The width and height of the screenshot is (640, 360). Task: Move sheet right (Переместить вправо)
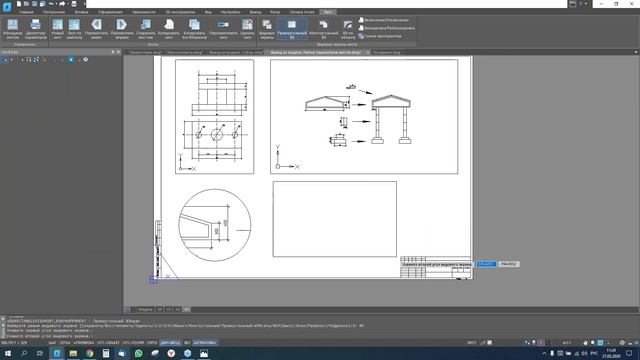tap(122, 29)
